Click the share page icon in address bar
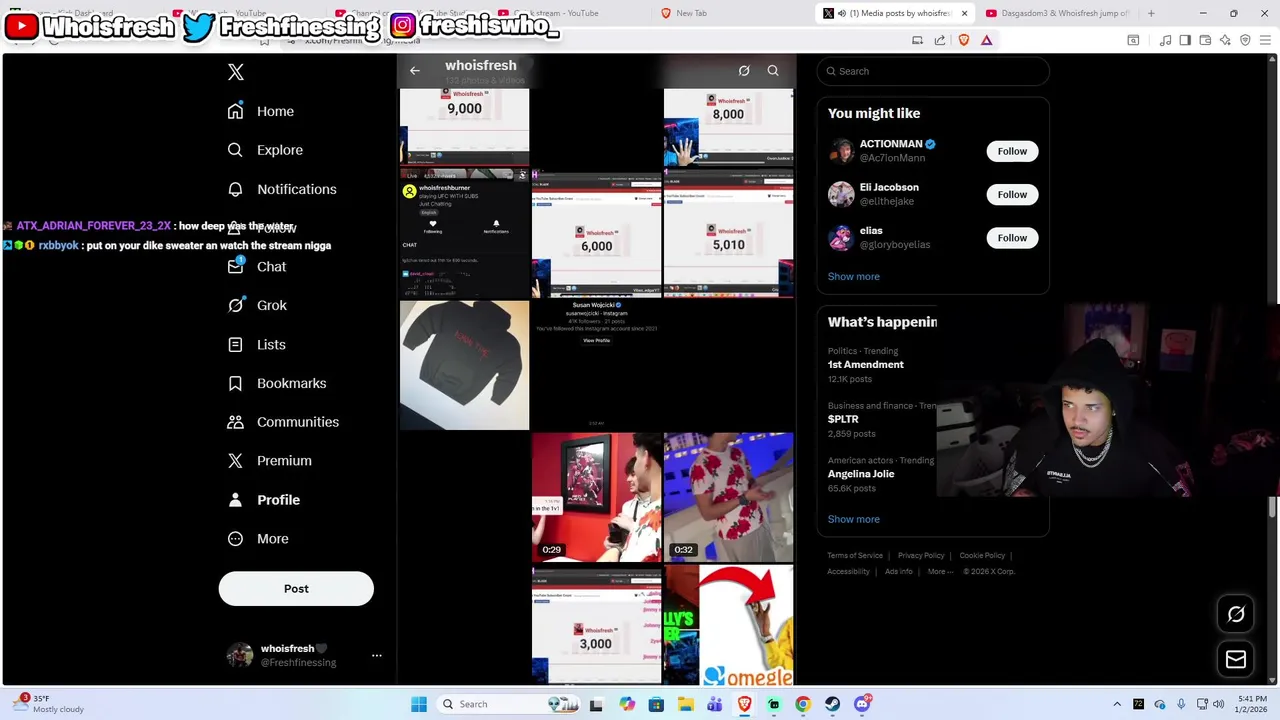 pos(940,40)
